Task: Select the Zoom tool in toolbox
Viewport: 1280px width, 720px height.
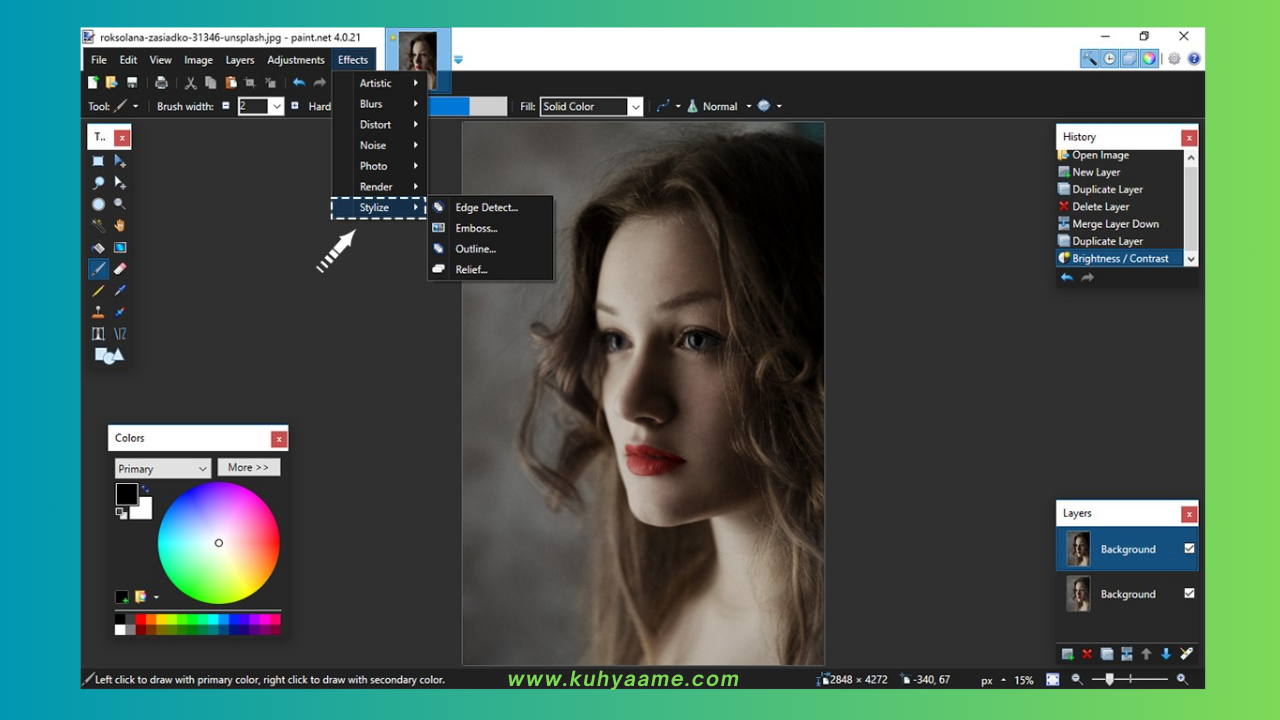Action: pyautogui.click(x=120, y=204)
